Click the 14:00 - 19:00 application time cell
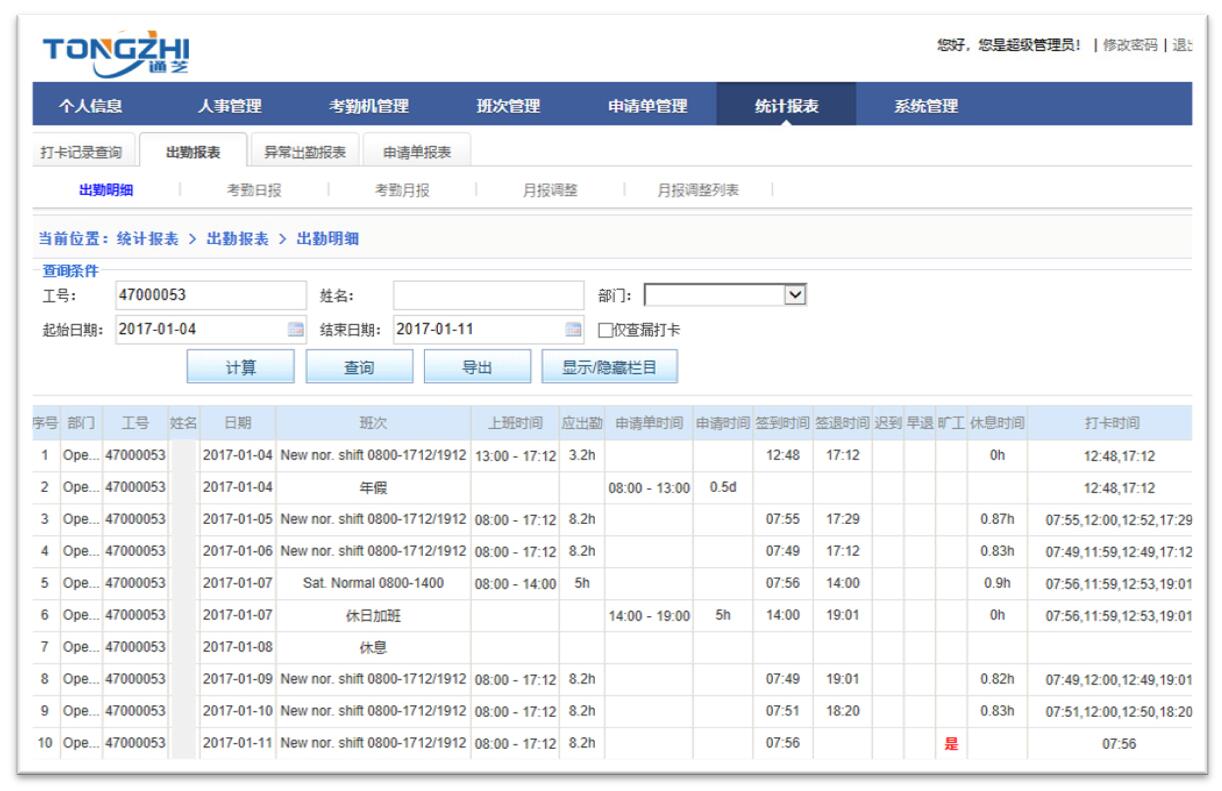Screen dimensions: 1222x791 click(x=649, y=616)
